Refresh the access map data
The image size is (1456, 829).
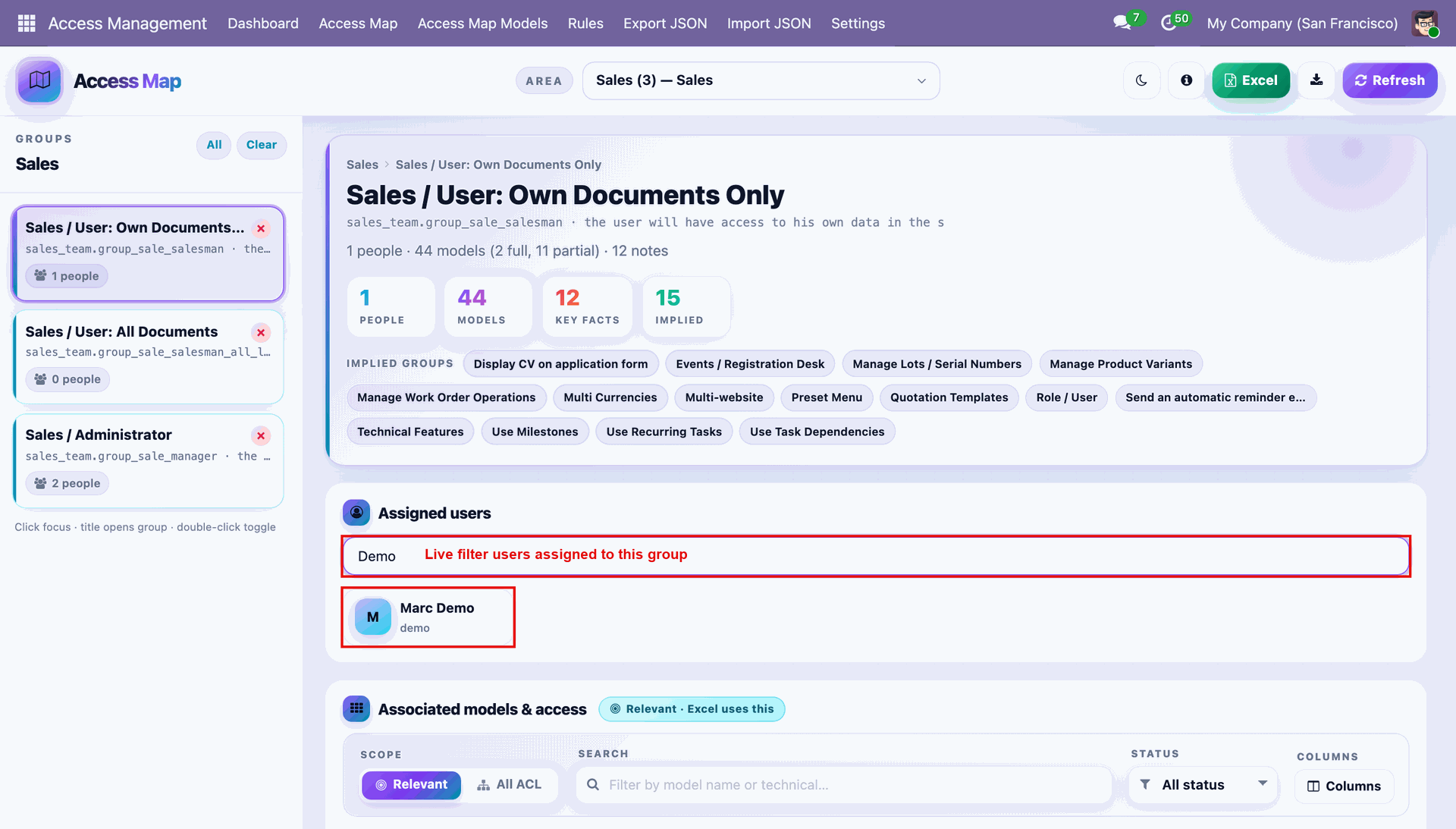1390,80
